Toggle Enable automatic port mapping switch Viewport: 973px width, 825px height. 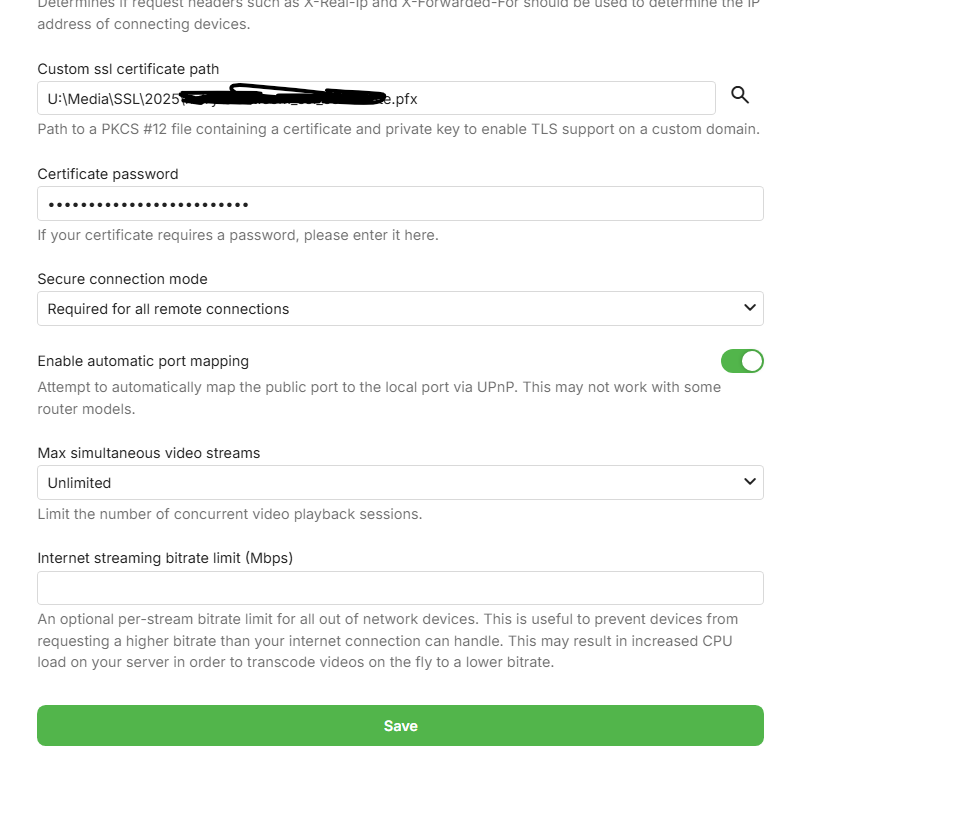[742, 361]
